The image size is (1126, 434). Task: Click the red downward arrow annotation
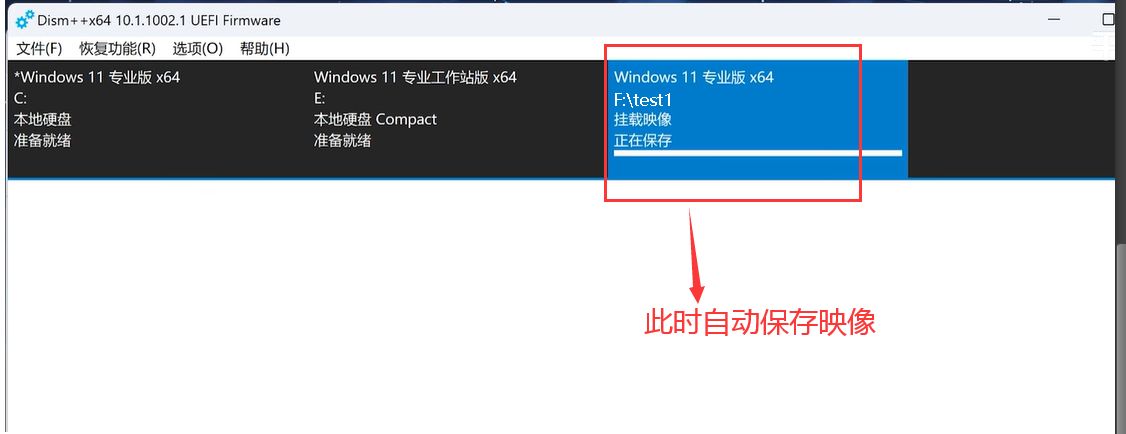pos(695,255)
